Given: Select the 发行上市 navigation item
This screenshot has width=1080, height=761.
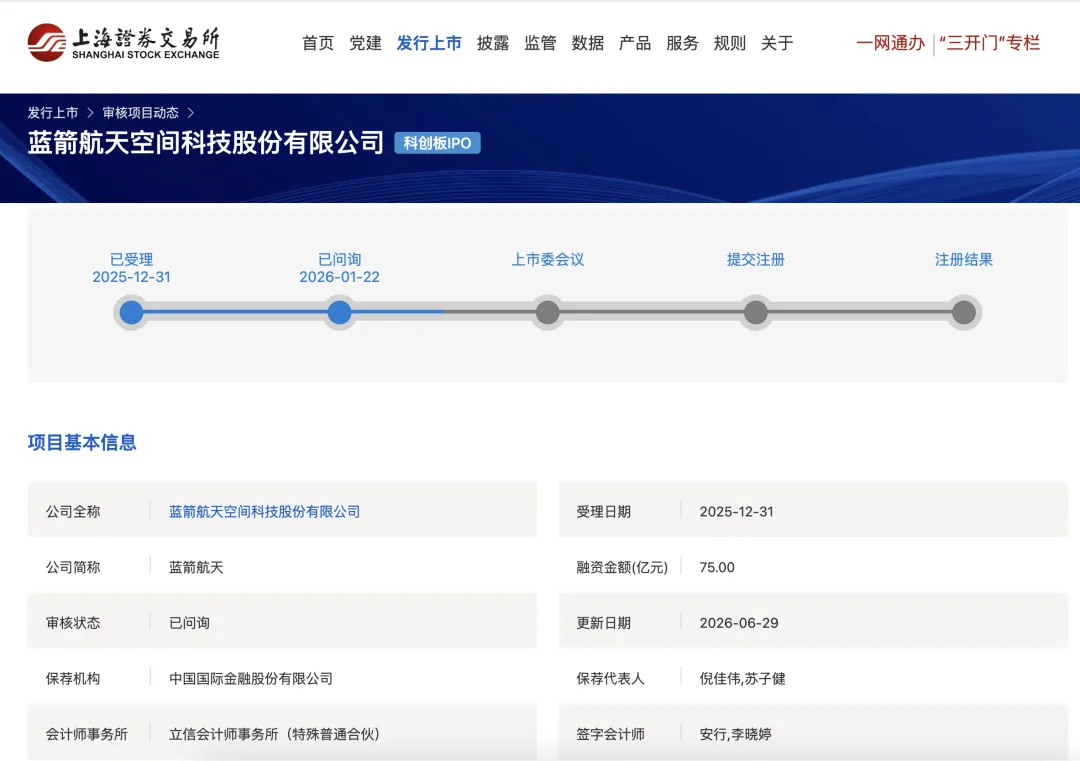Looking at the screenshot, I should pos(429,43).
